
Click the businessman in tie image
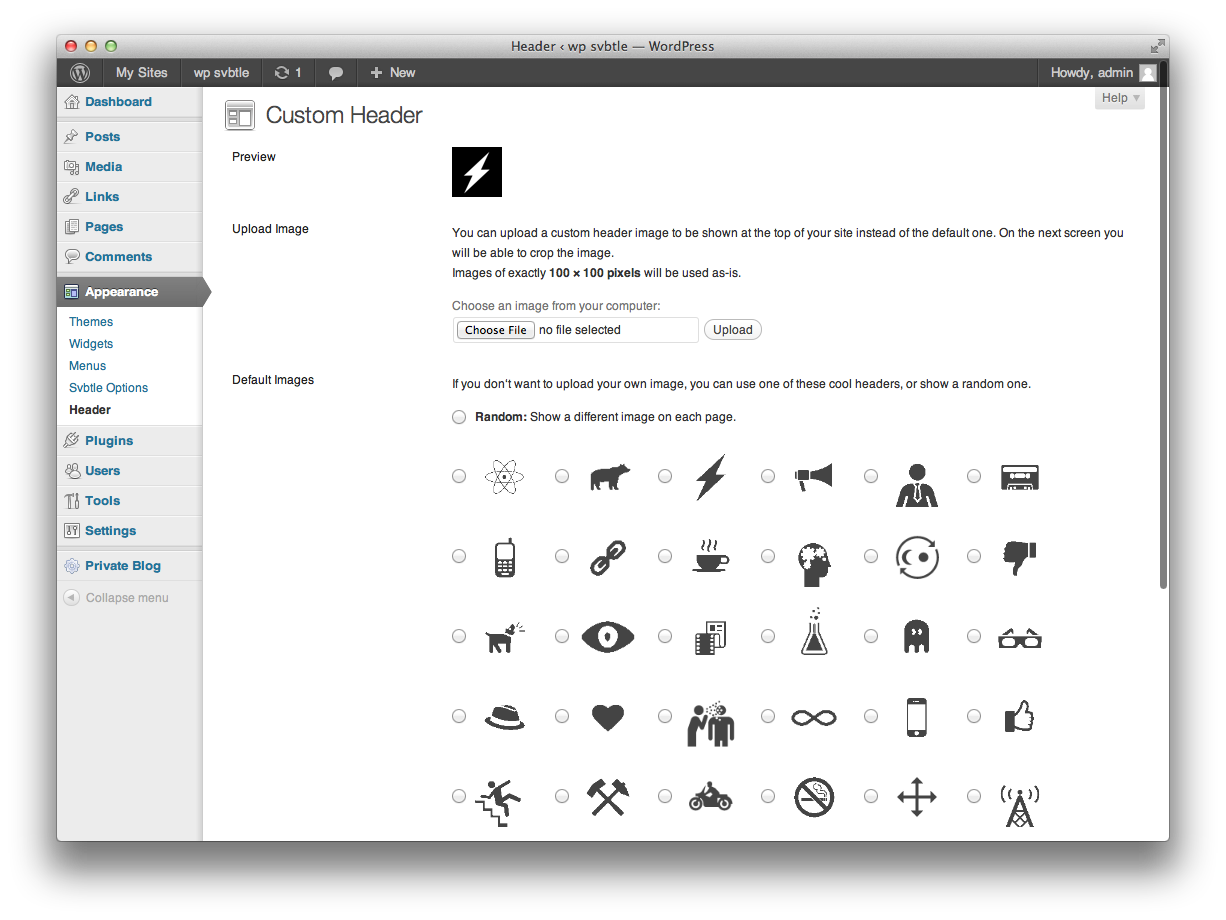tap(917, 485)
